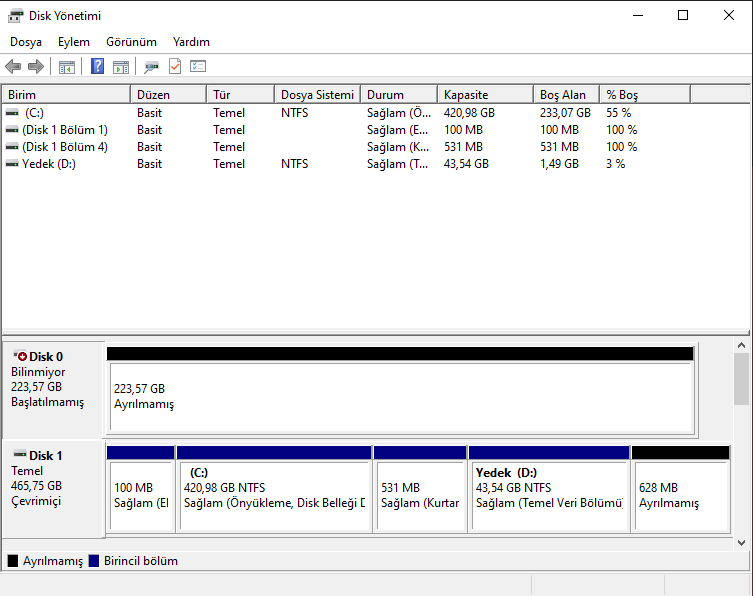Click the 233,07 GB free space cell
753x596 pixels.
pos(565,113)
